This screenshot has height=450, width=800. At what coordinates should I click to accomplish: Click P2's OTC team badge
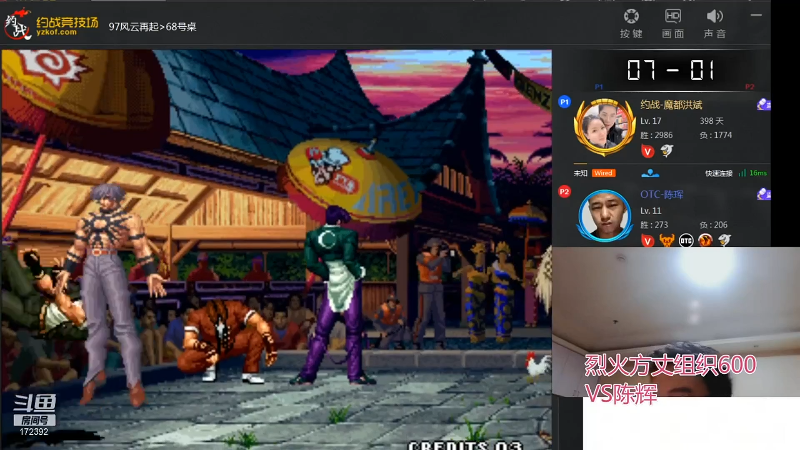[x=686, y=240]
